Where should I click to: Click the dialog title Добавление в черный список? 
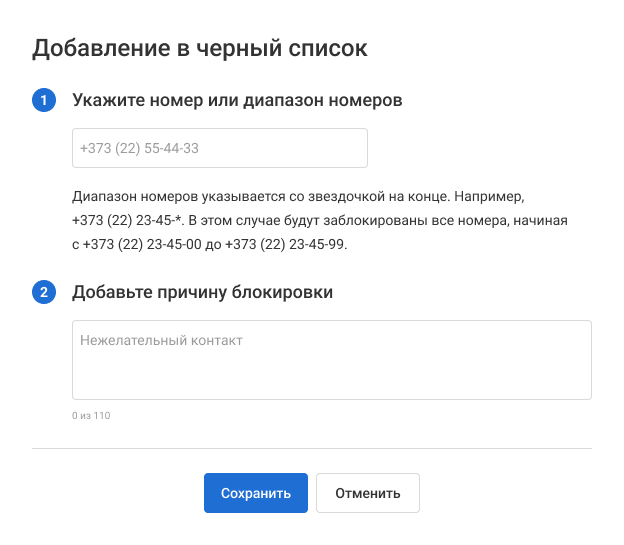click(200, 47)
